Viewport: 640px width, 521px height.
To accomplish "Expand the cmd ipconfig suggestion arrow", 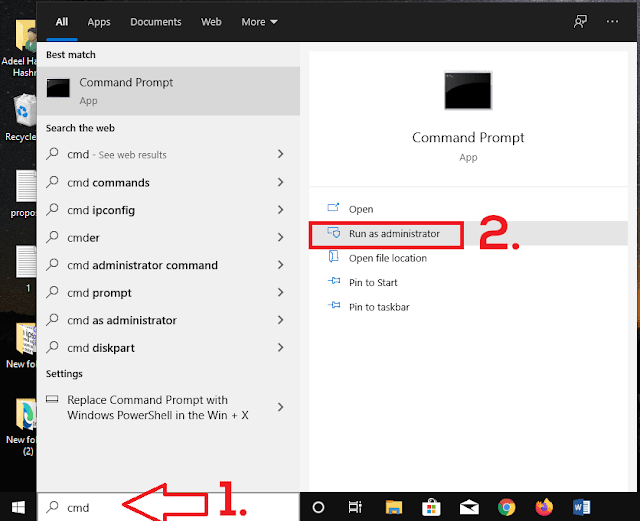I will coord(280,210).
